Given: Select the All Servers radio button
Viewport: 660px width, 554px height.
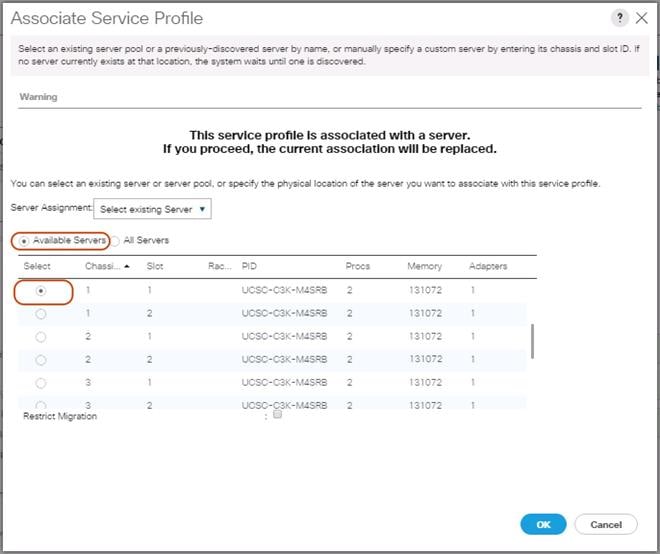Looking at the screenshot, I should click(x=115, y=241).
